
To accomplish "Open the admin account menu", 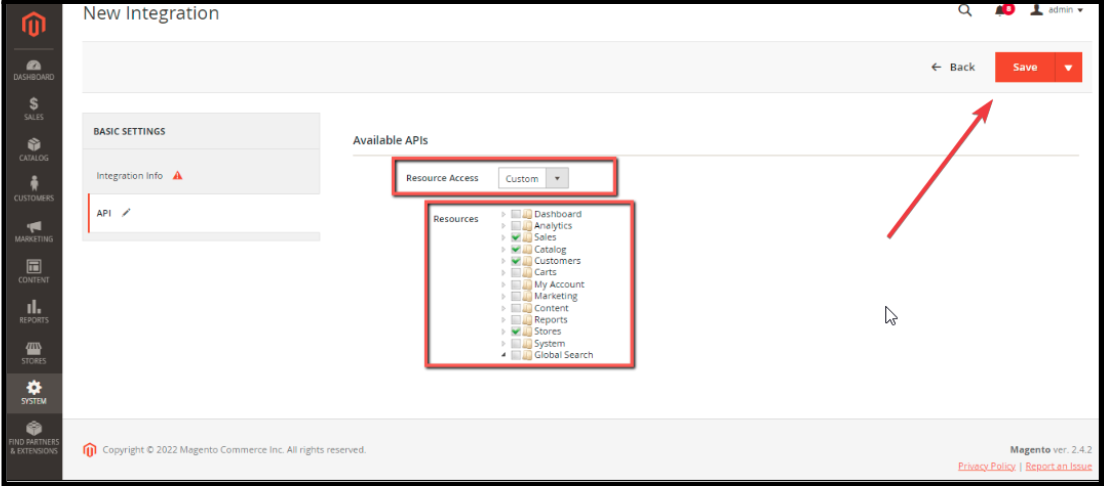I will pyautogui.click(x=1056, y=10).
